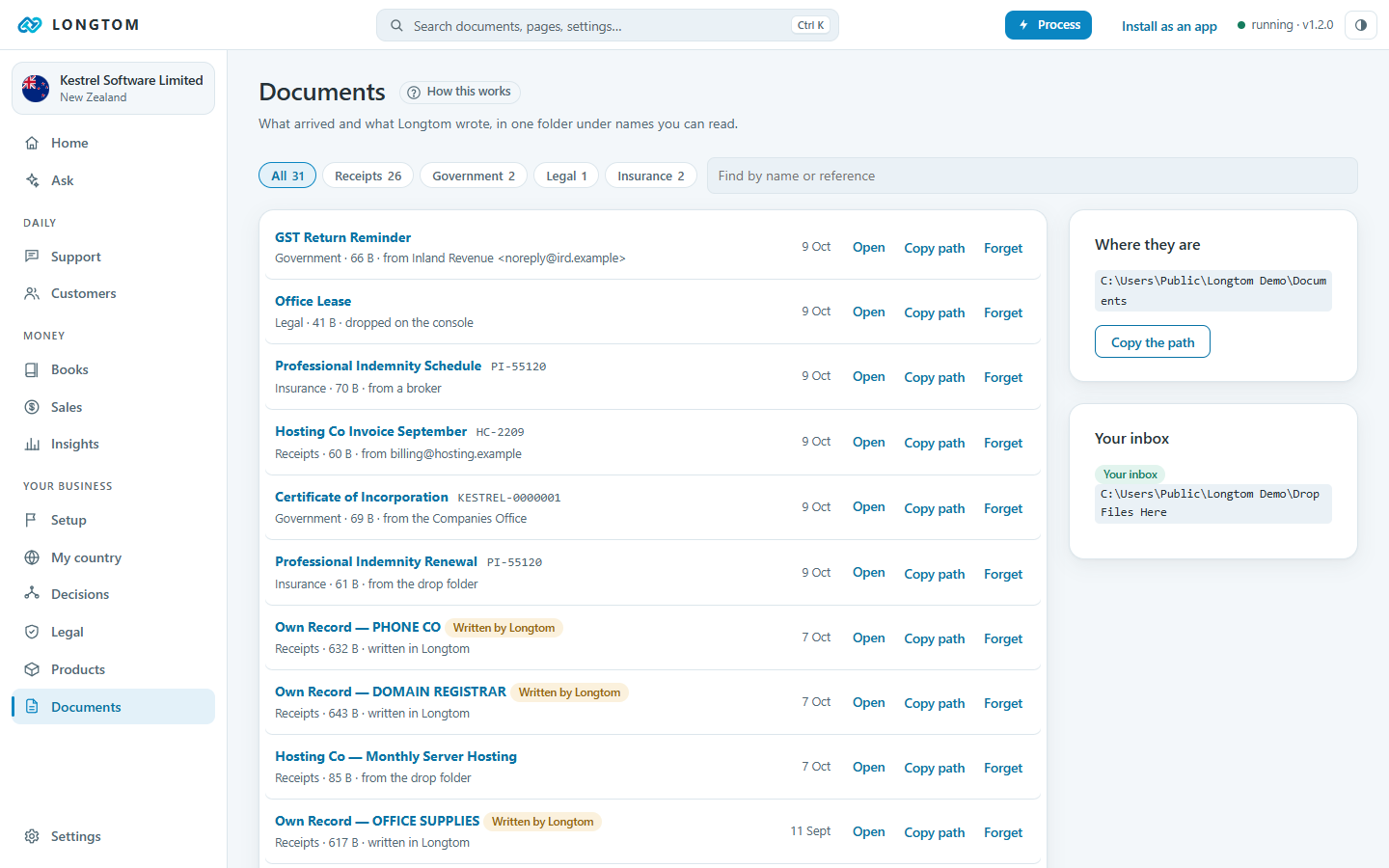Image resolution: width=1389 pixels, height=868 pixels.
Task: Click the Longtom logo icon
Action: coord(30,25)
